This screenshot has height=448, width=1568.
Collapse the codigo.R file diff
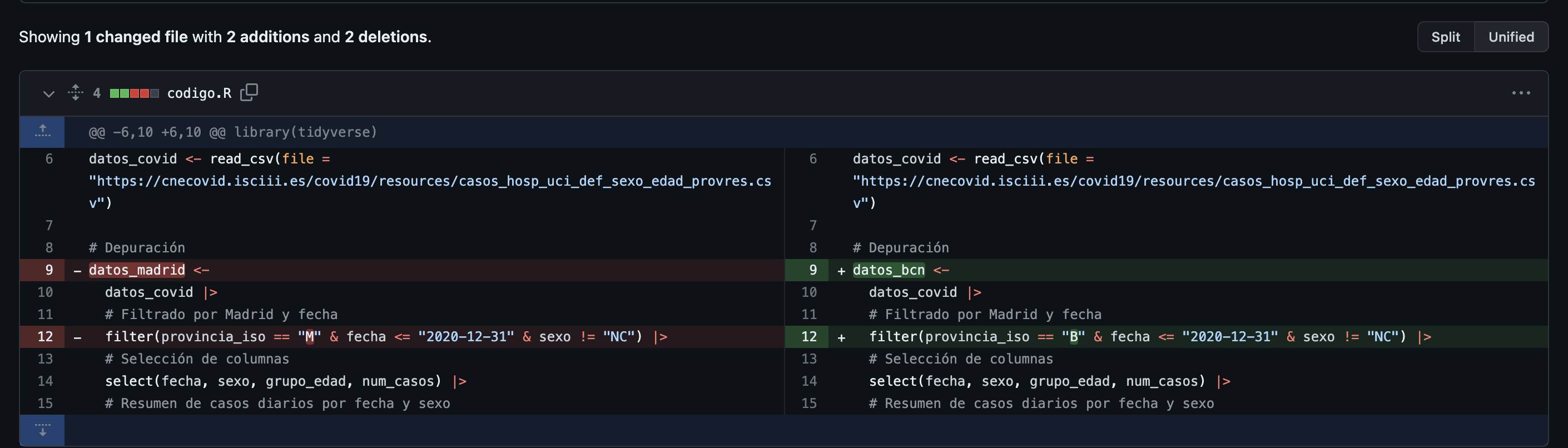click(48, 94)
